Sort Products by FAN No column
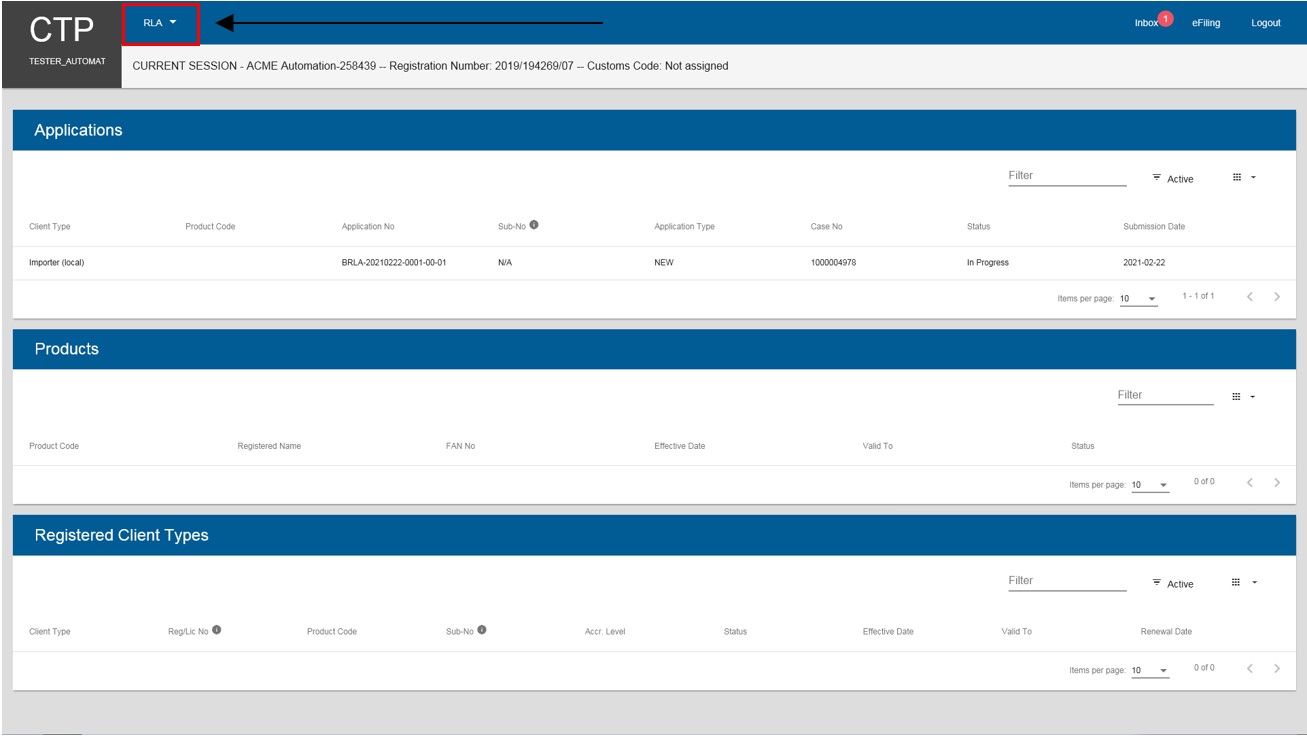Viewport: 1307px width, 737px height. pos(460,446)
